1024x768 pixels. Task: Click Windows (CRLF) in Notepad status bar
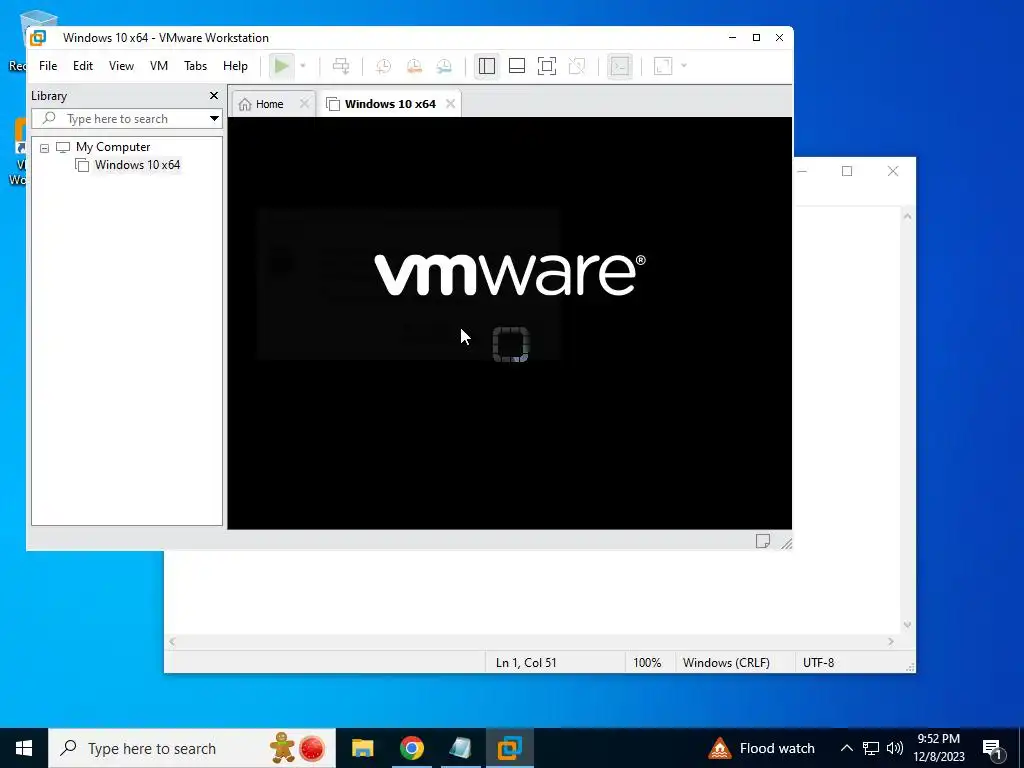(x=726, y=662)
